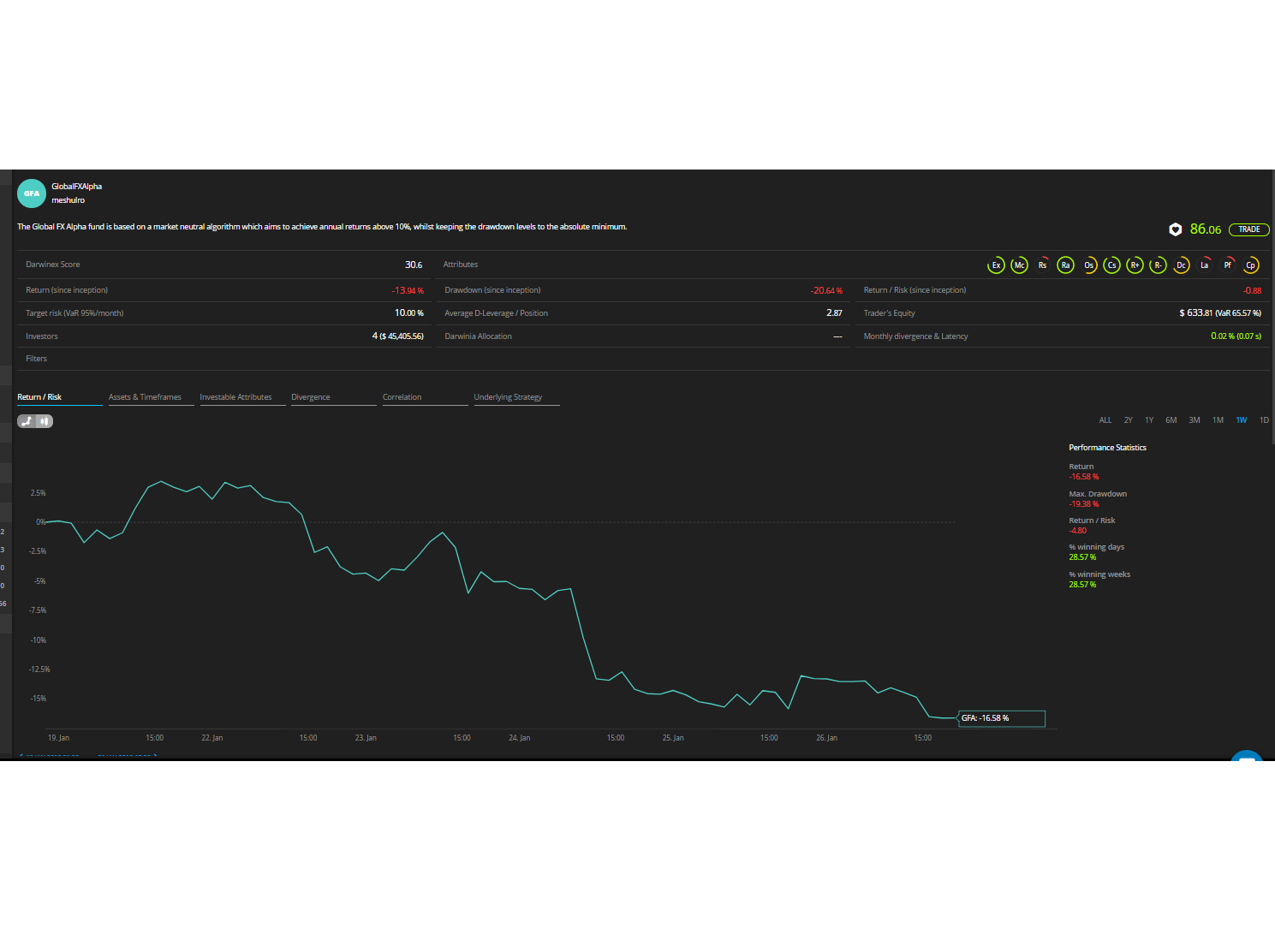Click the R- attribute circle
The height and width of the screenshot is (952, 1275).
pos(1158,265)
